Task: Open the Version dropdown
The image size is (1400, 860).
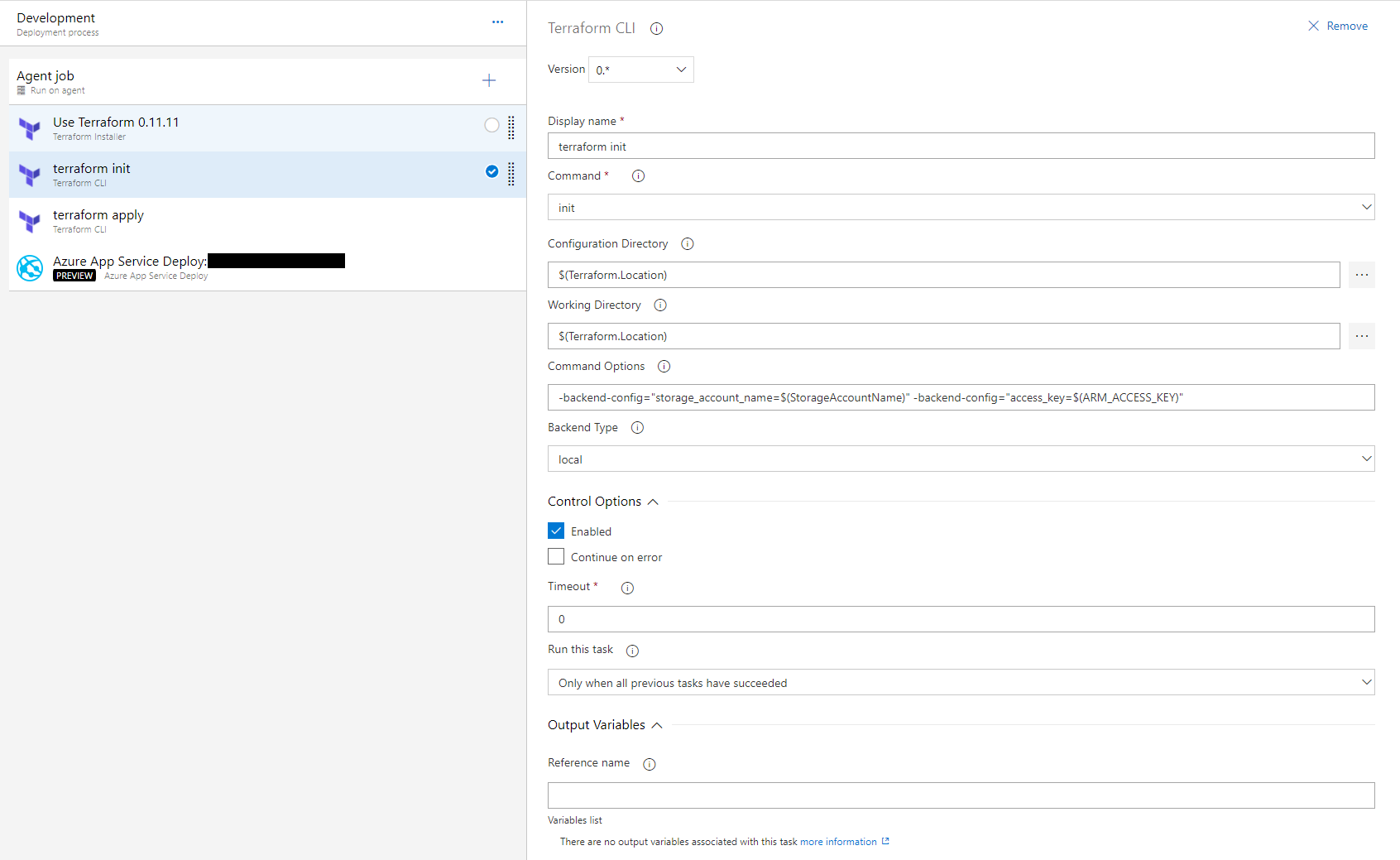Action: point(641,70)
